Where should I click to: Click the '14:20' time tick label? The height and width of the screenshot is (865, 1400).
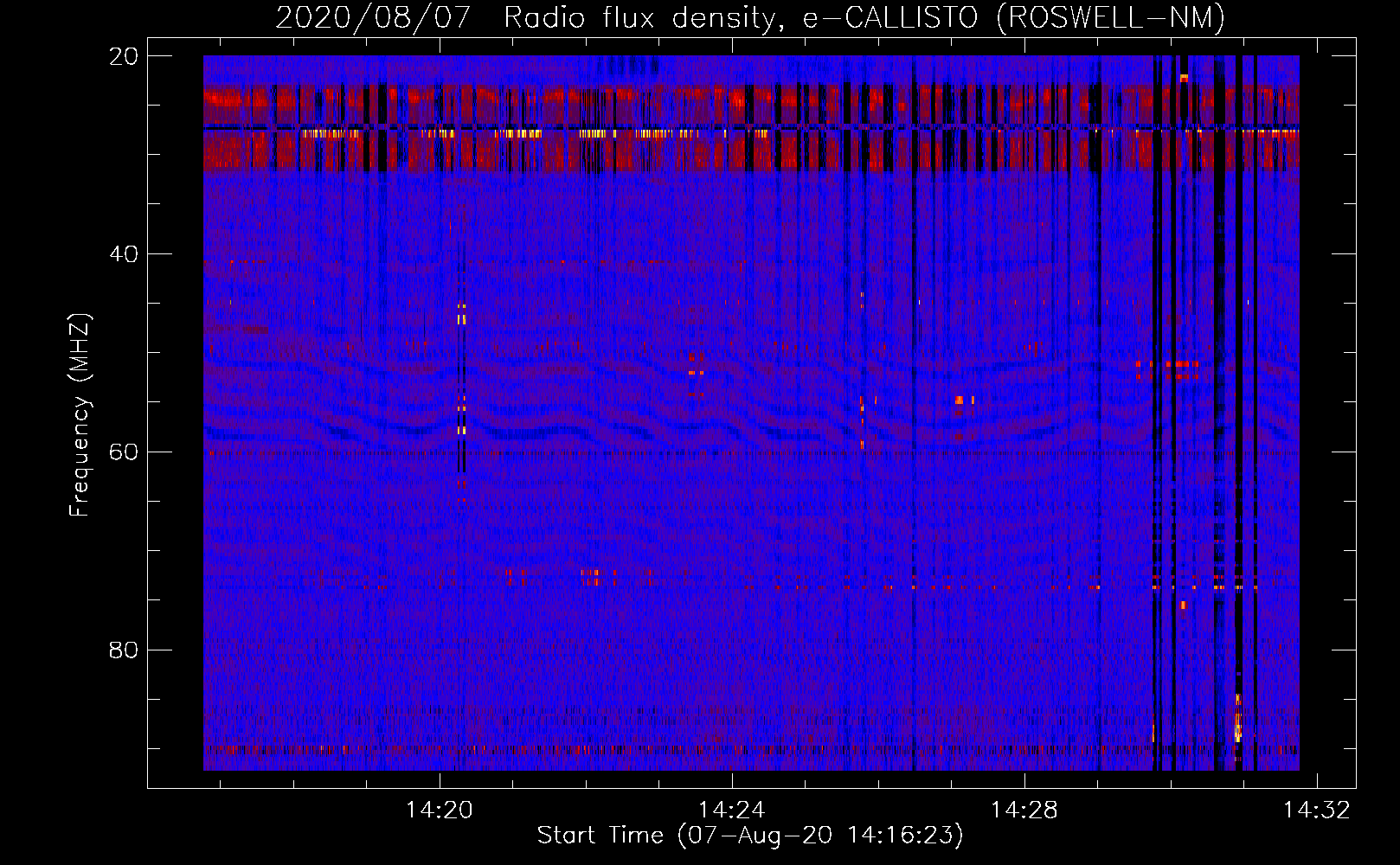pyautogui.click(x=440, y=810)
